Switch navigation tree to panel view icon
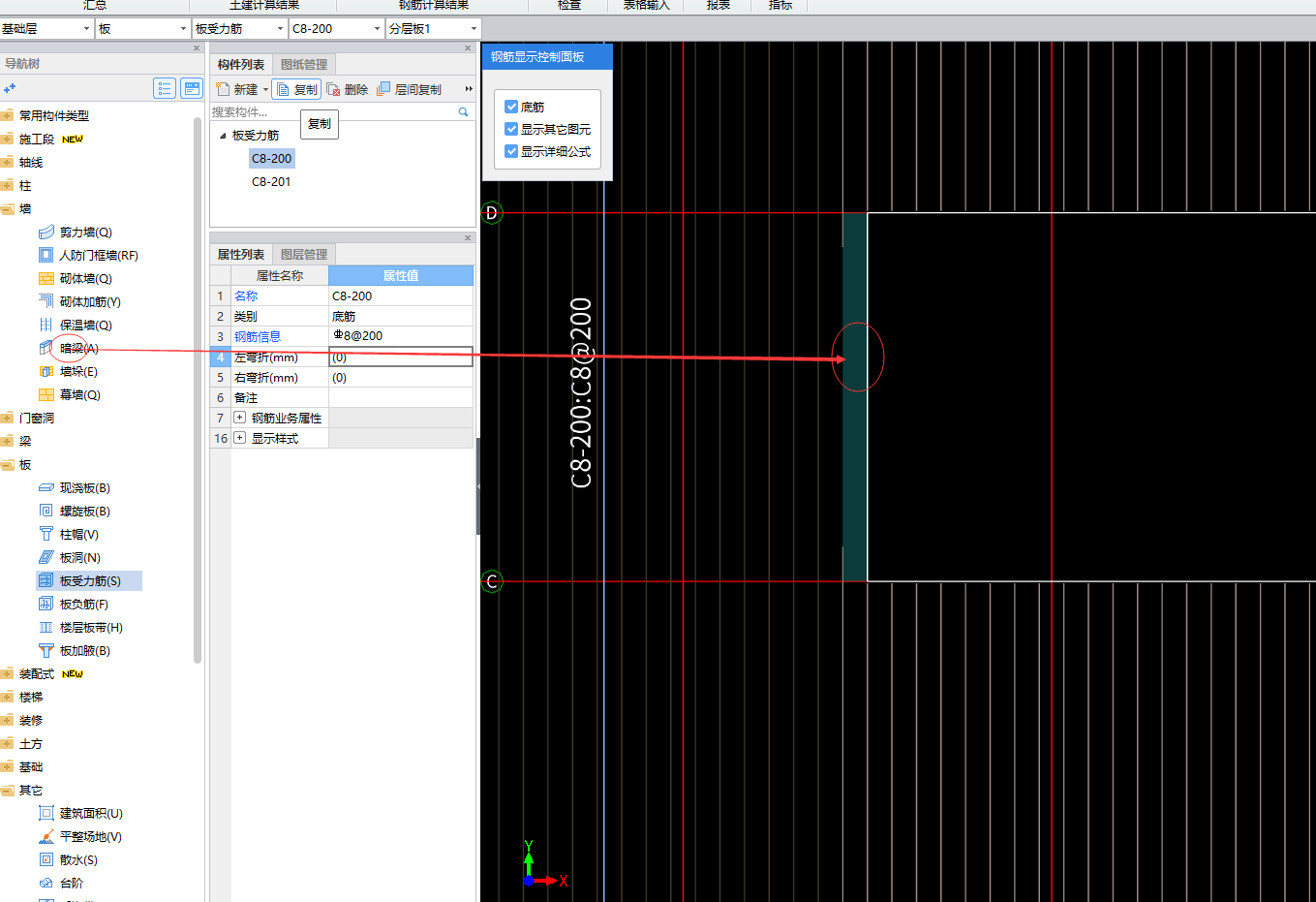This screenshot has height=902, width=1316. [x=192, y=89]
